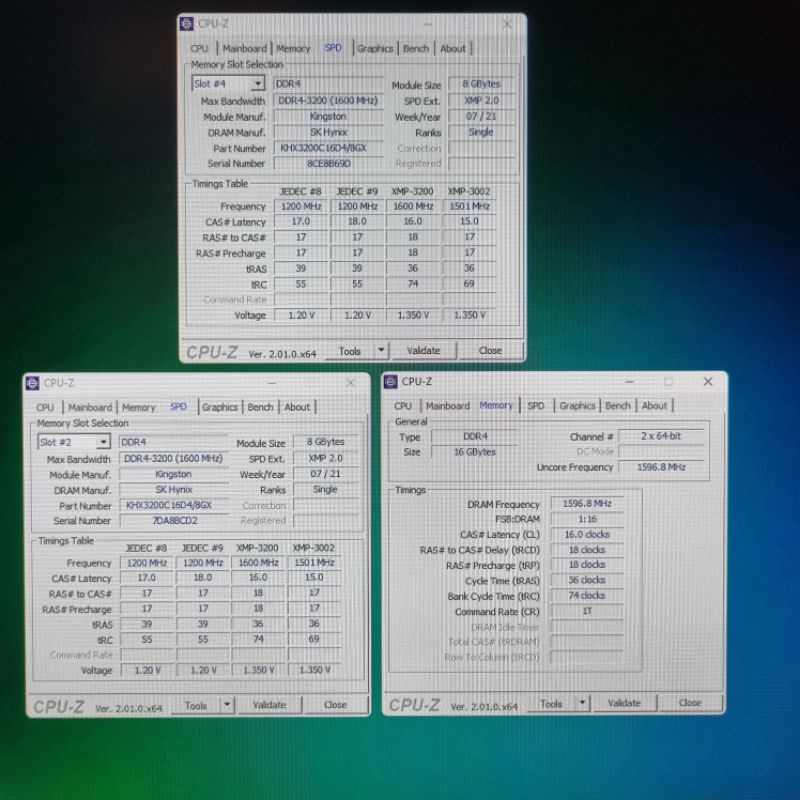Expand Tools dropdown arrow in Slot #2 window
The height and width of the screenshot is (800, 800).
(x=227, y=705)
